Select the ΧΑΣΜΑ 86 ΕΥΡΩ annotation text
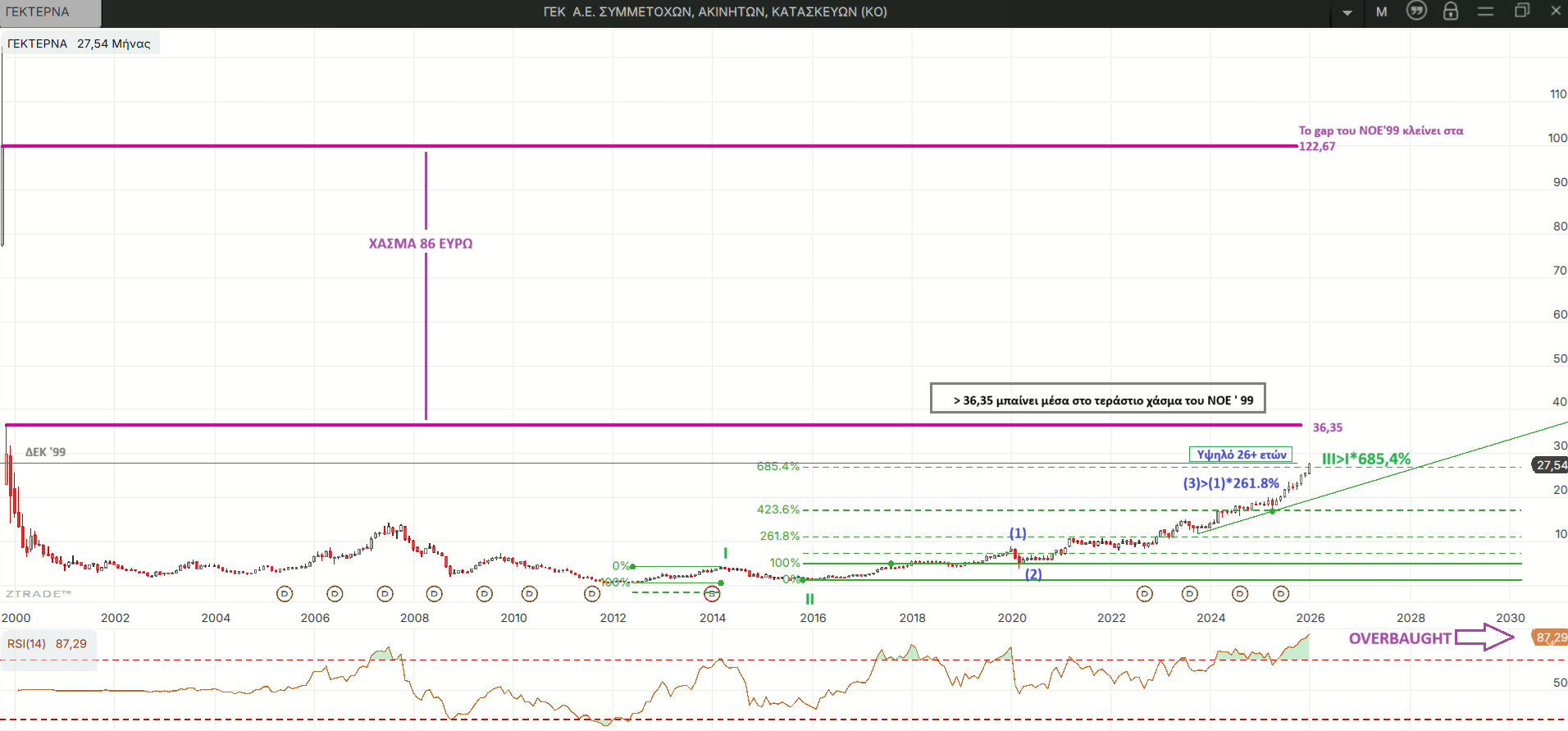 coord(420,244)
